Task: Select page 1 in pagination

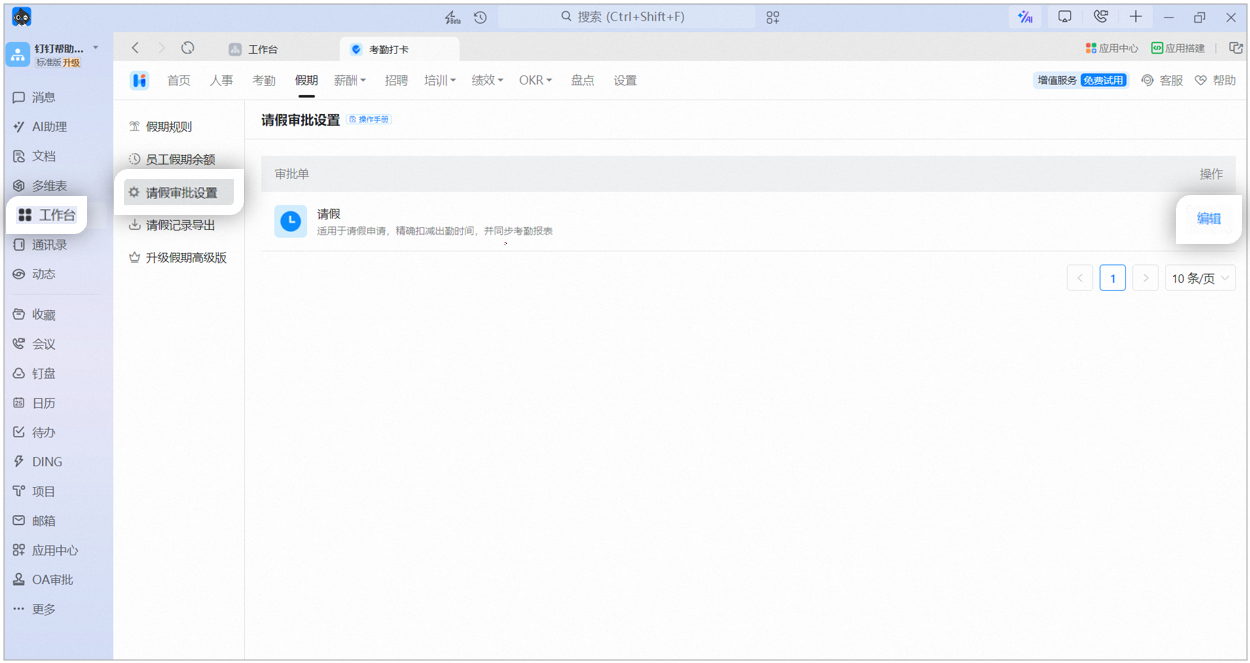Action: coord(1113,278)
